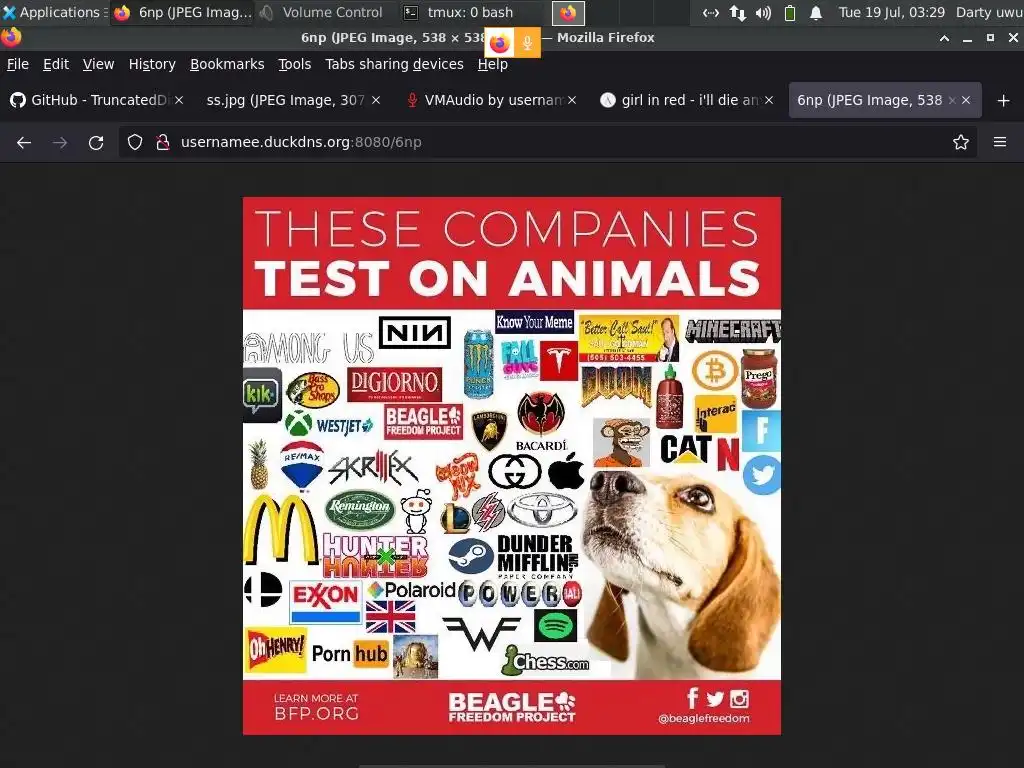
Task: Click the BFP.ORG text in the image
Action: pyautogui.click(x=316, y=713)
